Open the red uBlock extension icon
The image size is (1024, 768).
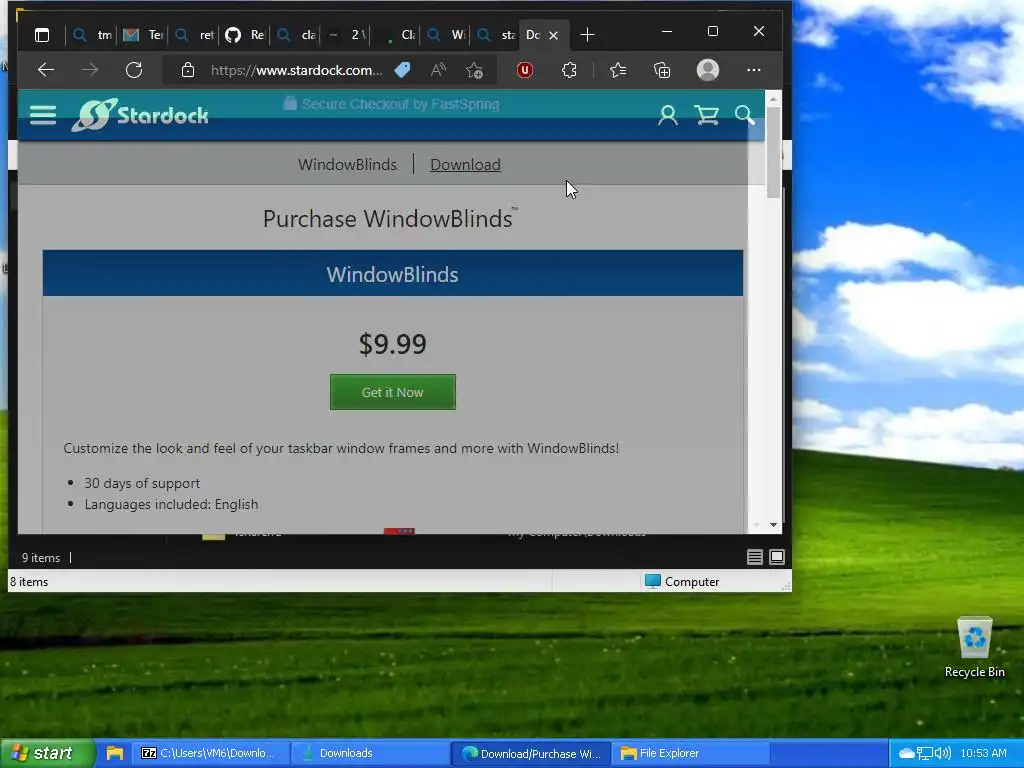pos(524,70)
